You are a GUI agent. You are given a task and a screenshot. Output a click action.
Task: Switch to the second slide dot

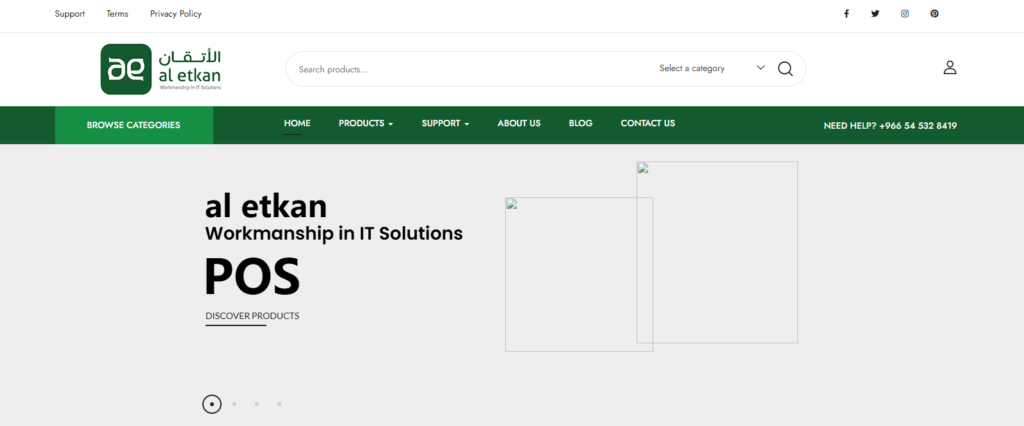(234, 404)
